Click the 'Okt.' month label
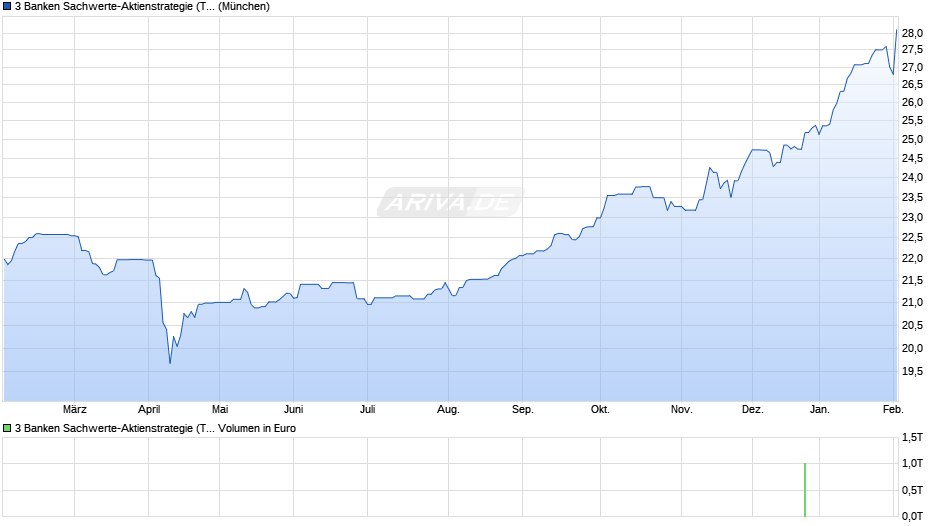 pyautogui.click(x=600, y=409)
